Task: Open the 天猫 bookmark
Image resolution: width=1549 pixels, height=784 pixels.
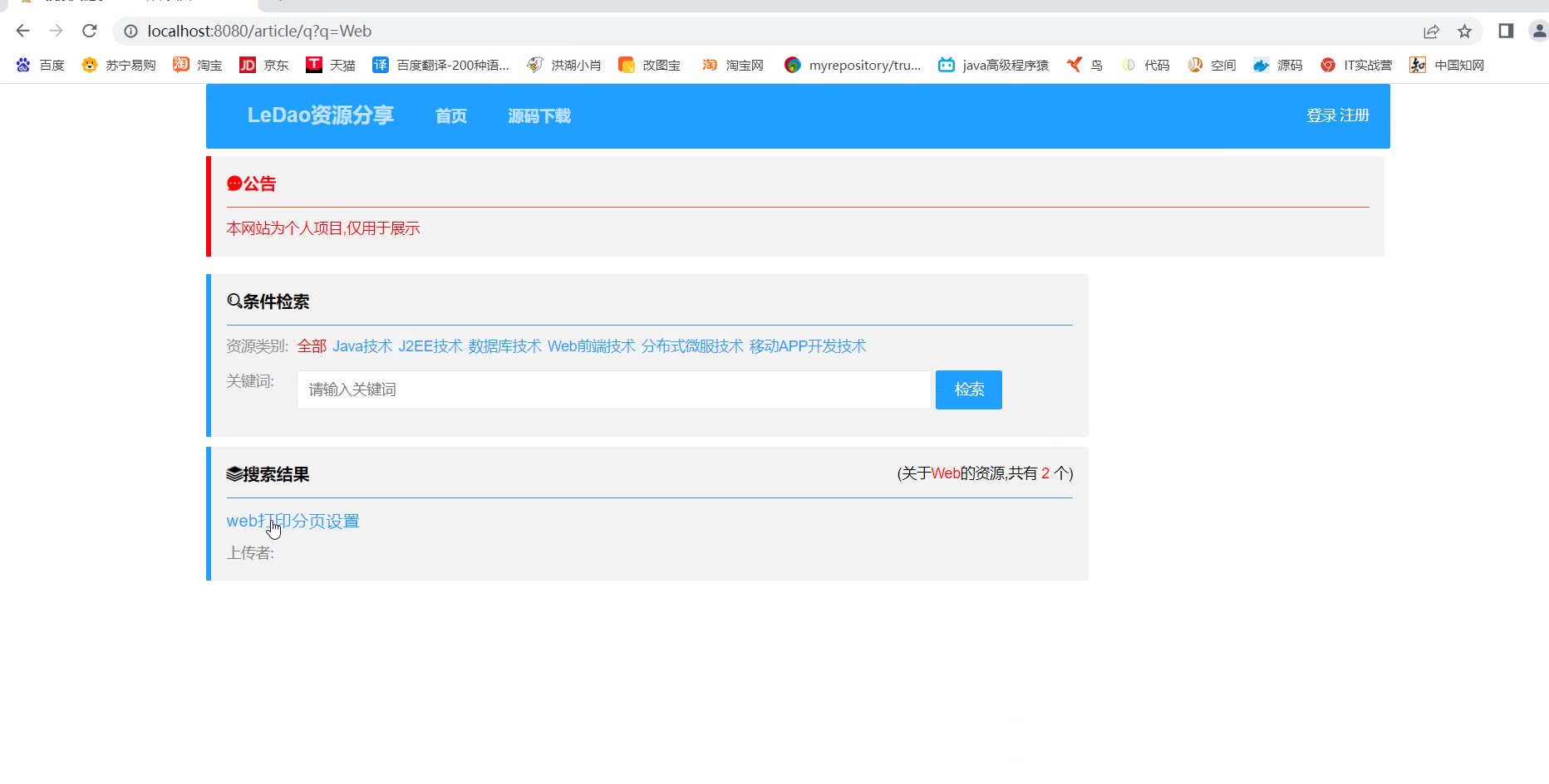Action: (x=331, y=65)
